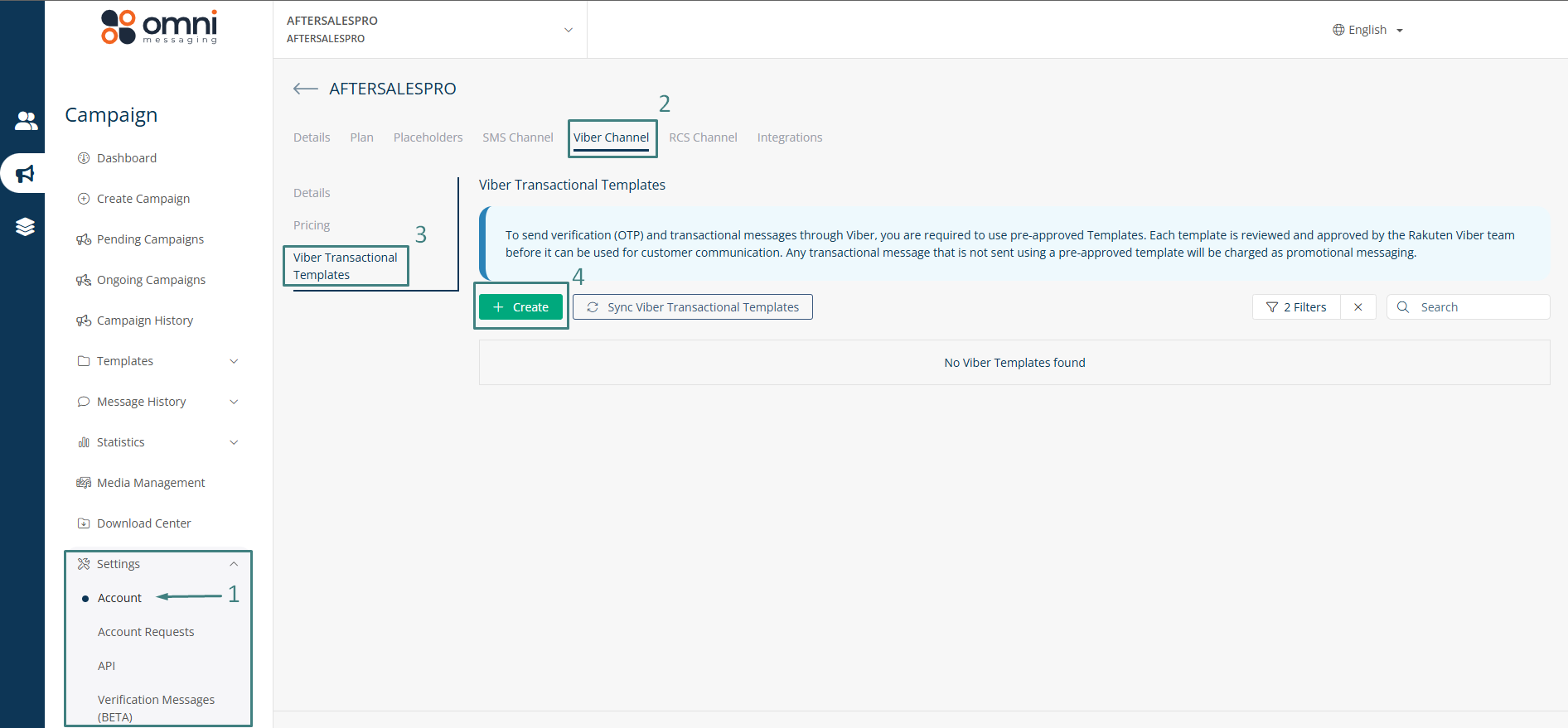1568x728 pixels.
Task: Click the Dashboard gauge icon
Action: (x=84, y=158)
